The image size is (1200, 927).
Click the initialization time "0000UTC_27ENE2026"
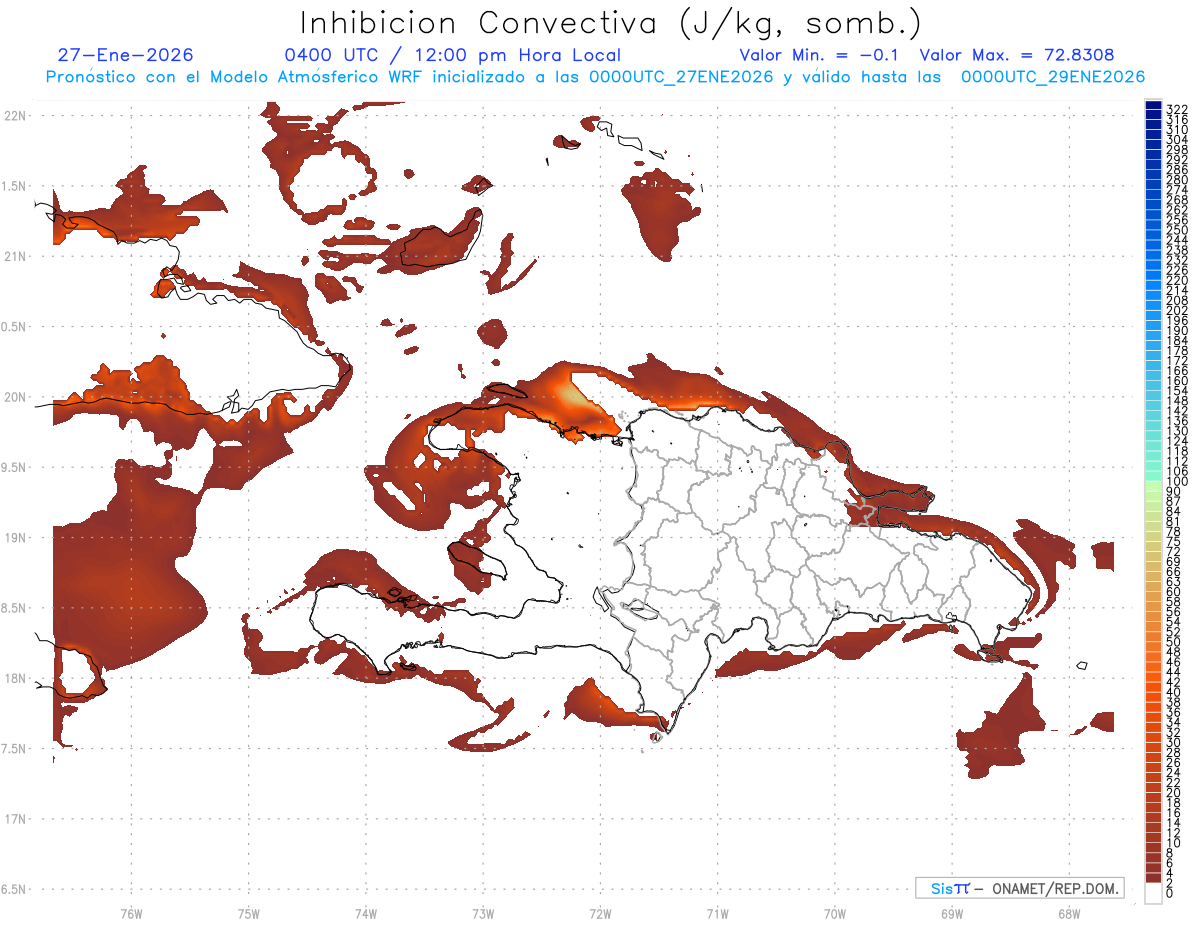coord(681,77)
